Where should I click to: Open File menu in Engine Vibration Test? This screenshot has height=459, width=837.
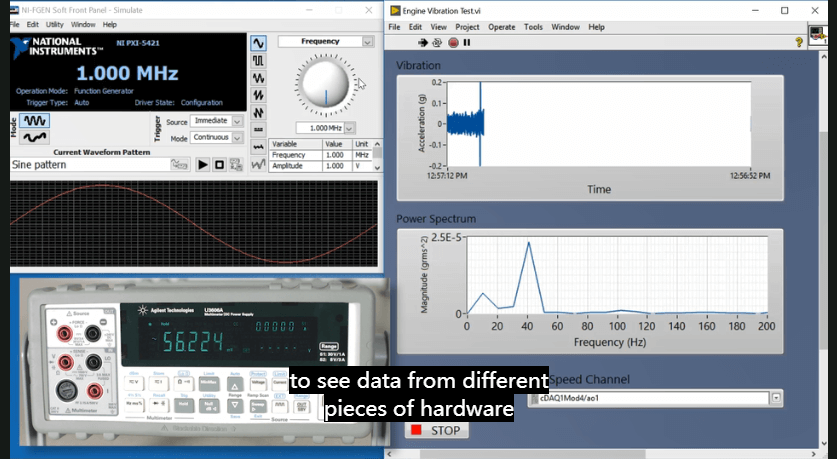[x=394, y=27]
